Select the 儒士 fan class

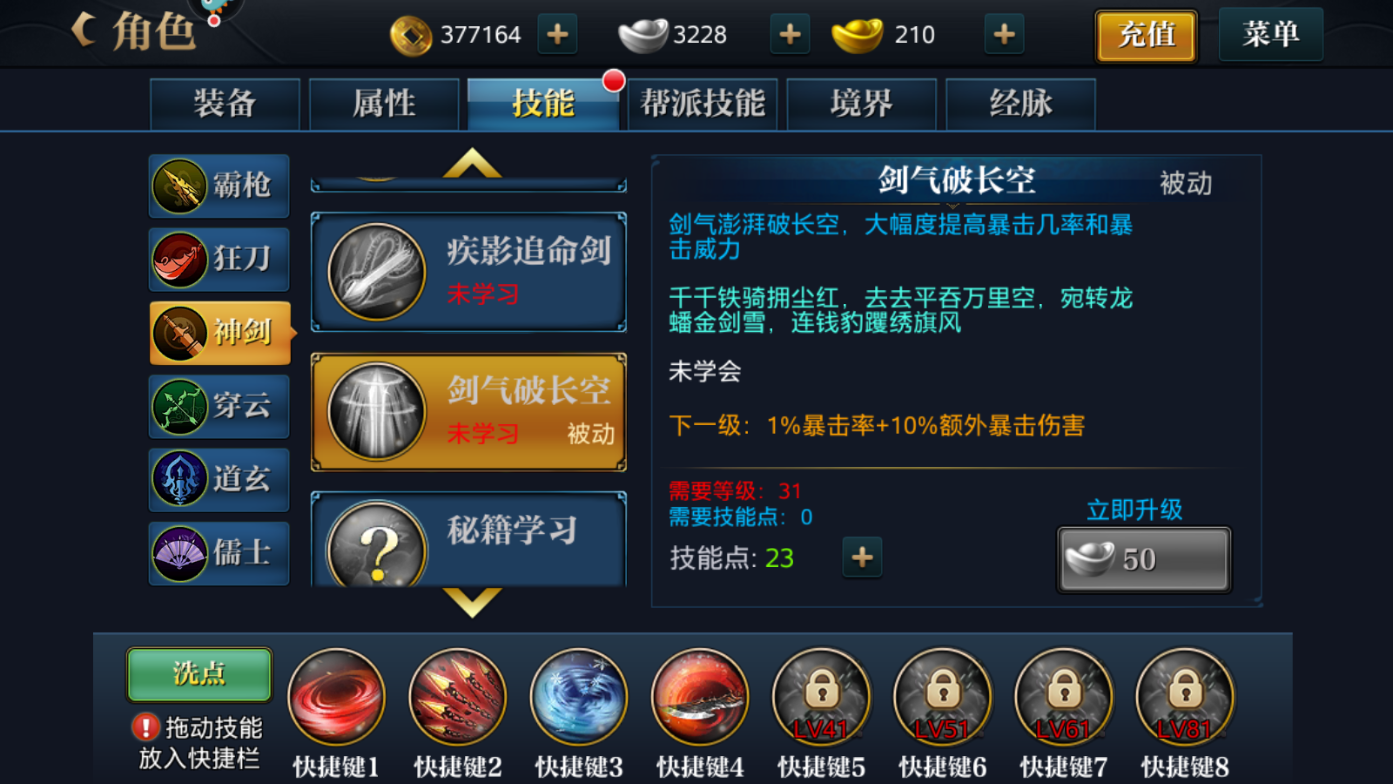coord(219,553)
